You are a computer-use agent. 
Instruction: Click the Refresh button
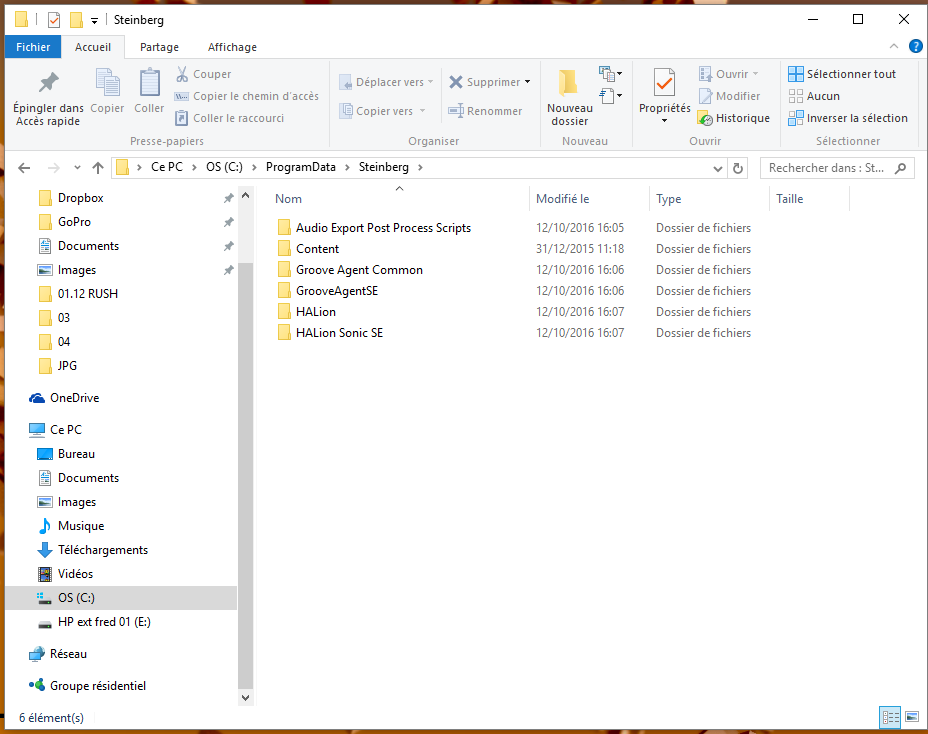737,169
